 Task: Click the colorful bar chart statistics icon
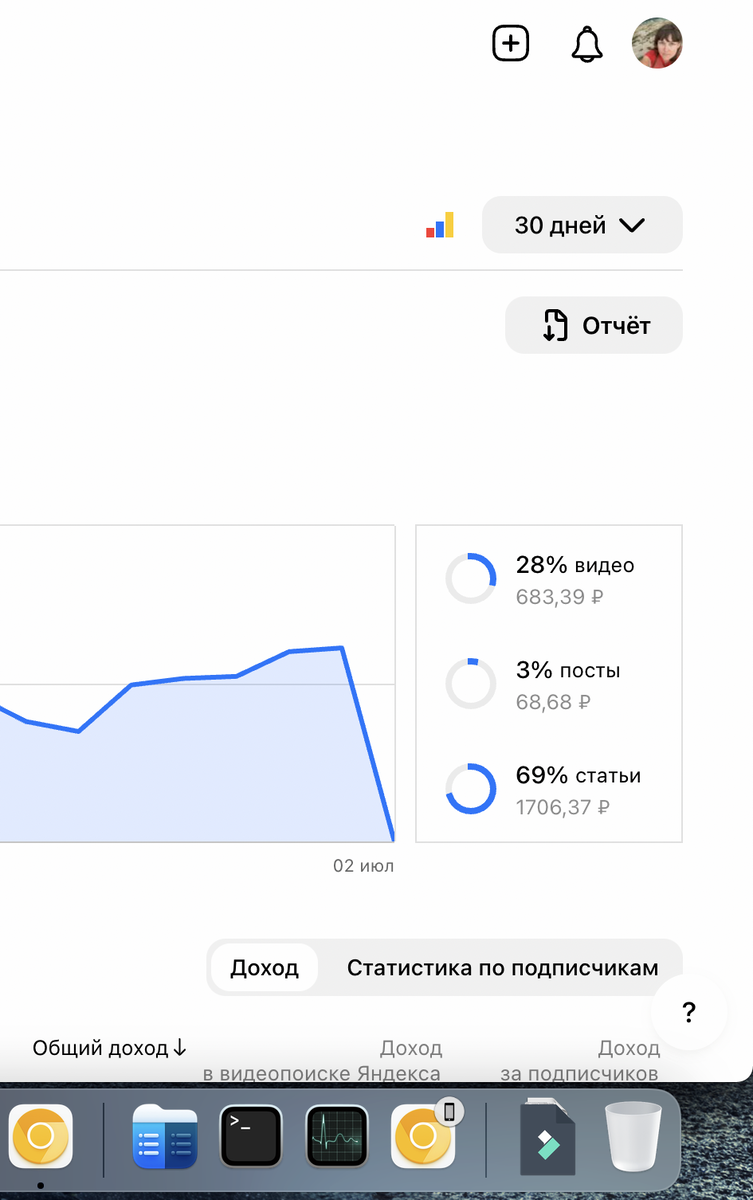pos(440,224)
